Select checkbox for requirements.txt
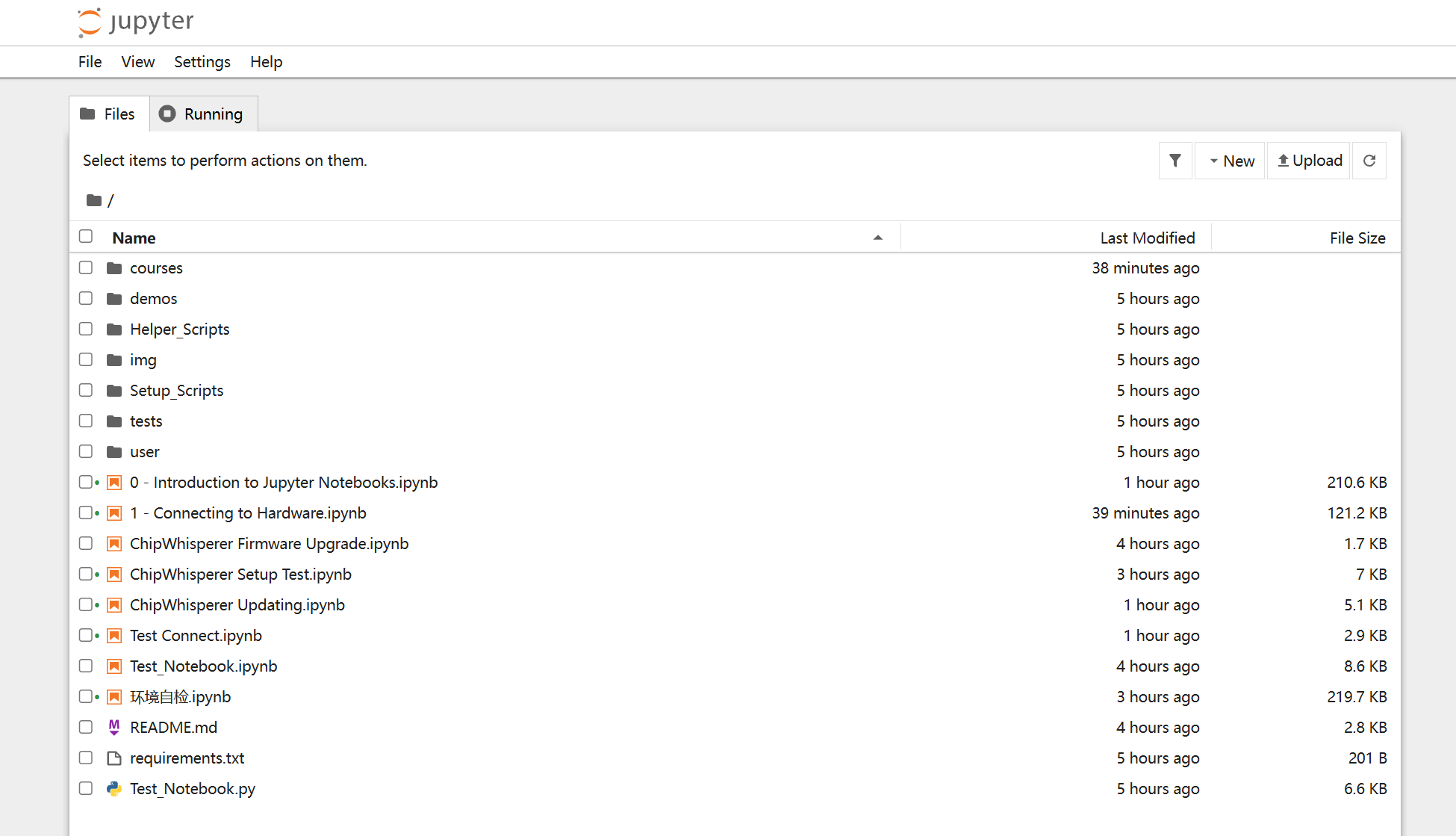This screenshot has width=1456, height=836. click(x=86, y=758)
